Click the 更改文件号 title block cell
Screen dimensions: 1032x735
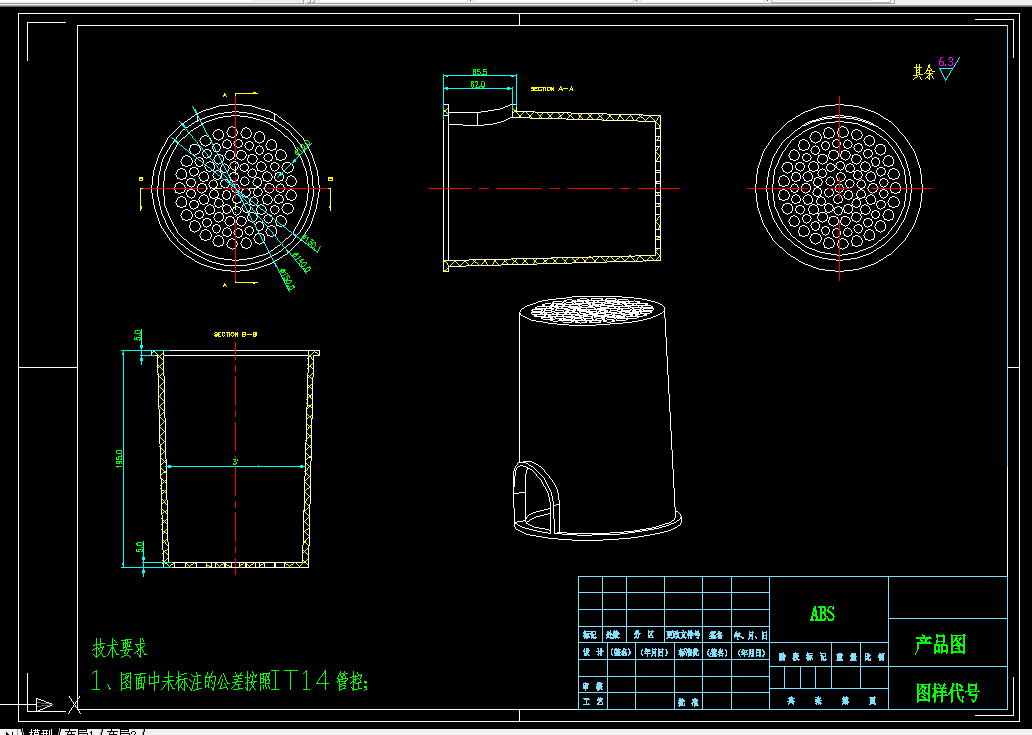pyautogui.click(x=683, y=635)
